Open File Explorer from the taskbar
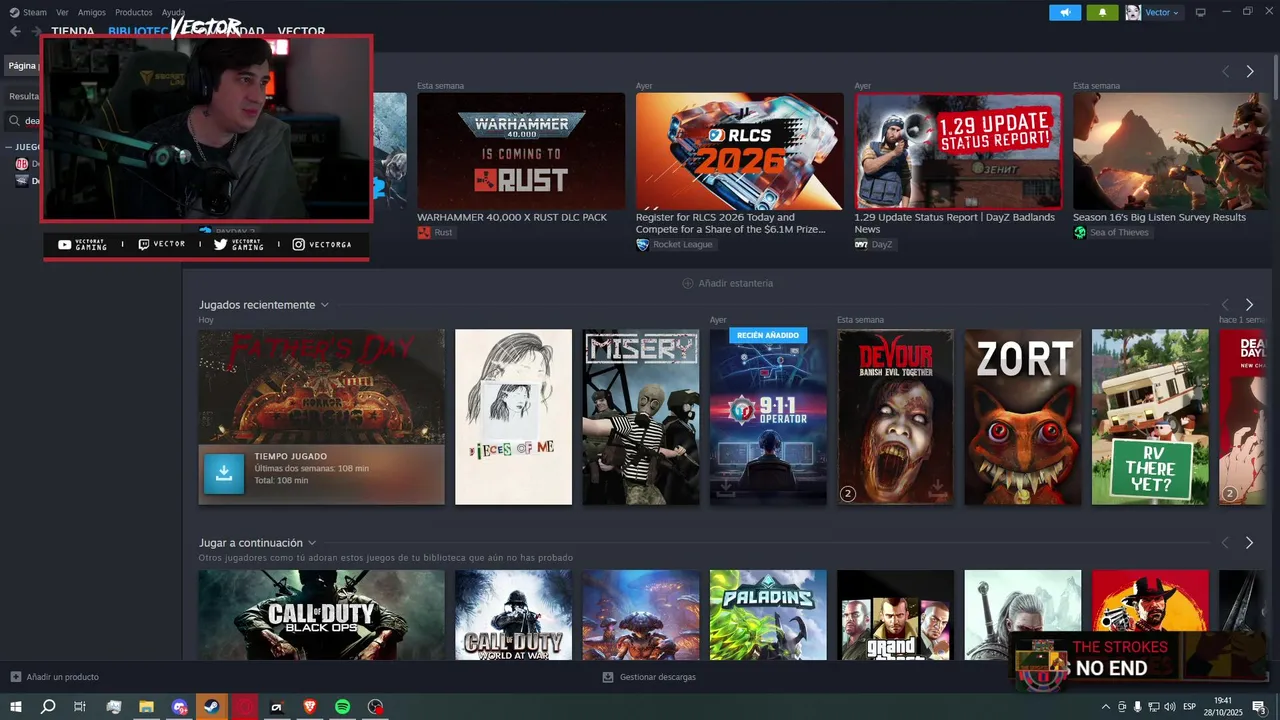Image resolution: width=1280 pixels, height=720 pixels. (x=146, y=707)
